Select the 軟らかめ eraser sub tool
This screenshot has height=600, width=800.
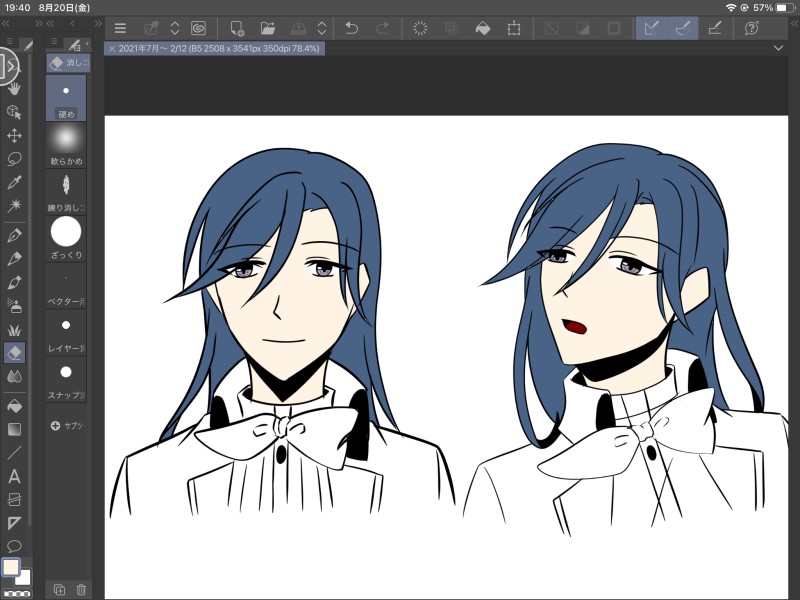(x=66, y=145)
